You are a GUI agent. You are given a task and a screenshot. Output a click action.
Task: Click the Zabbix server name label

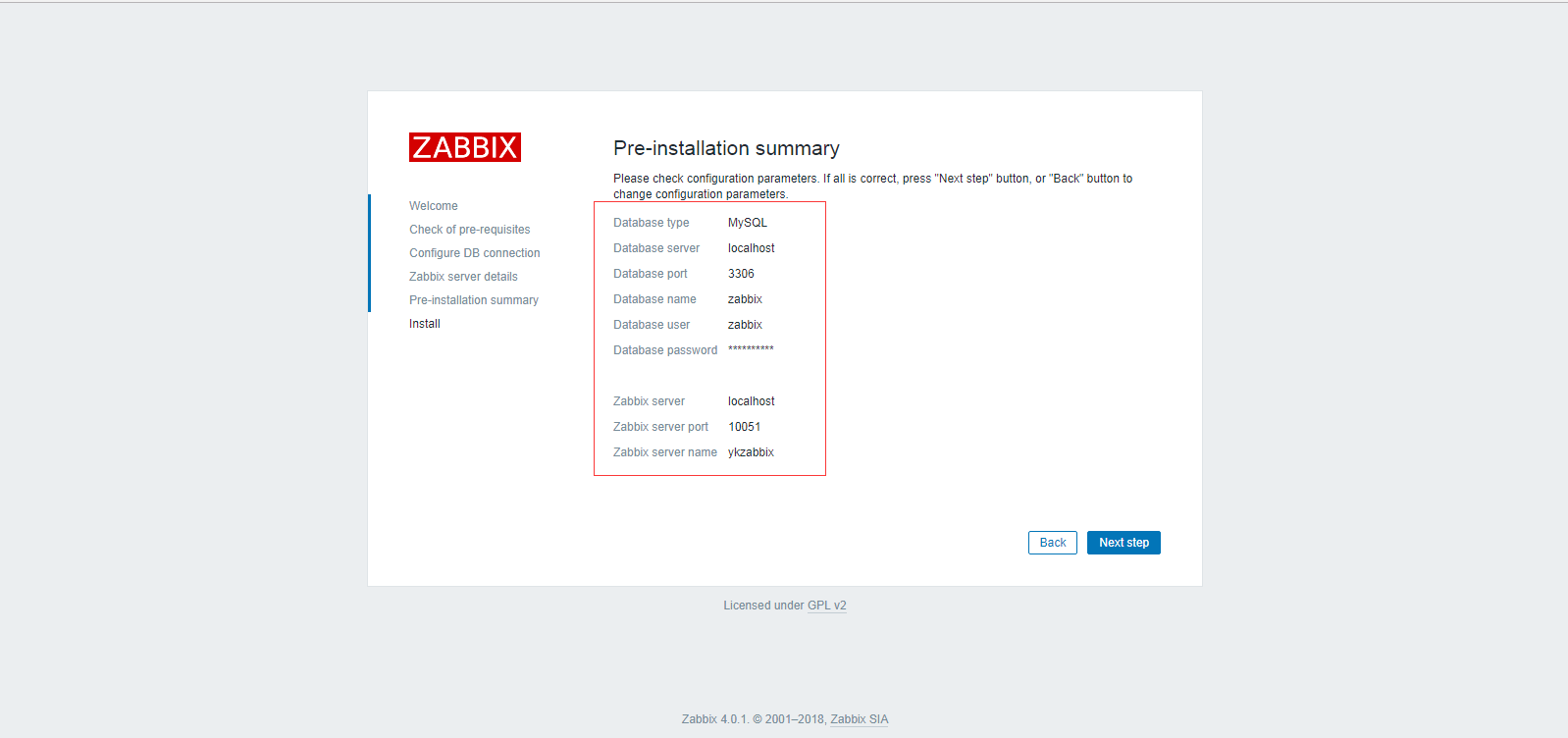click(665, 452)
